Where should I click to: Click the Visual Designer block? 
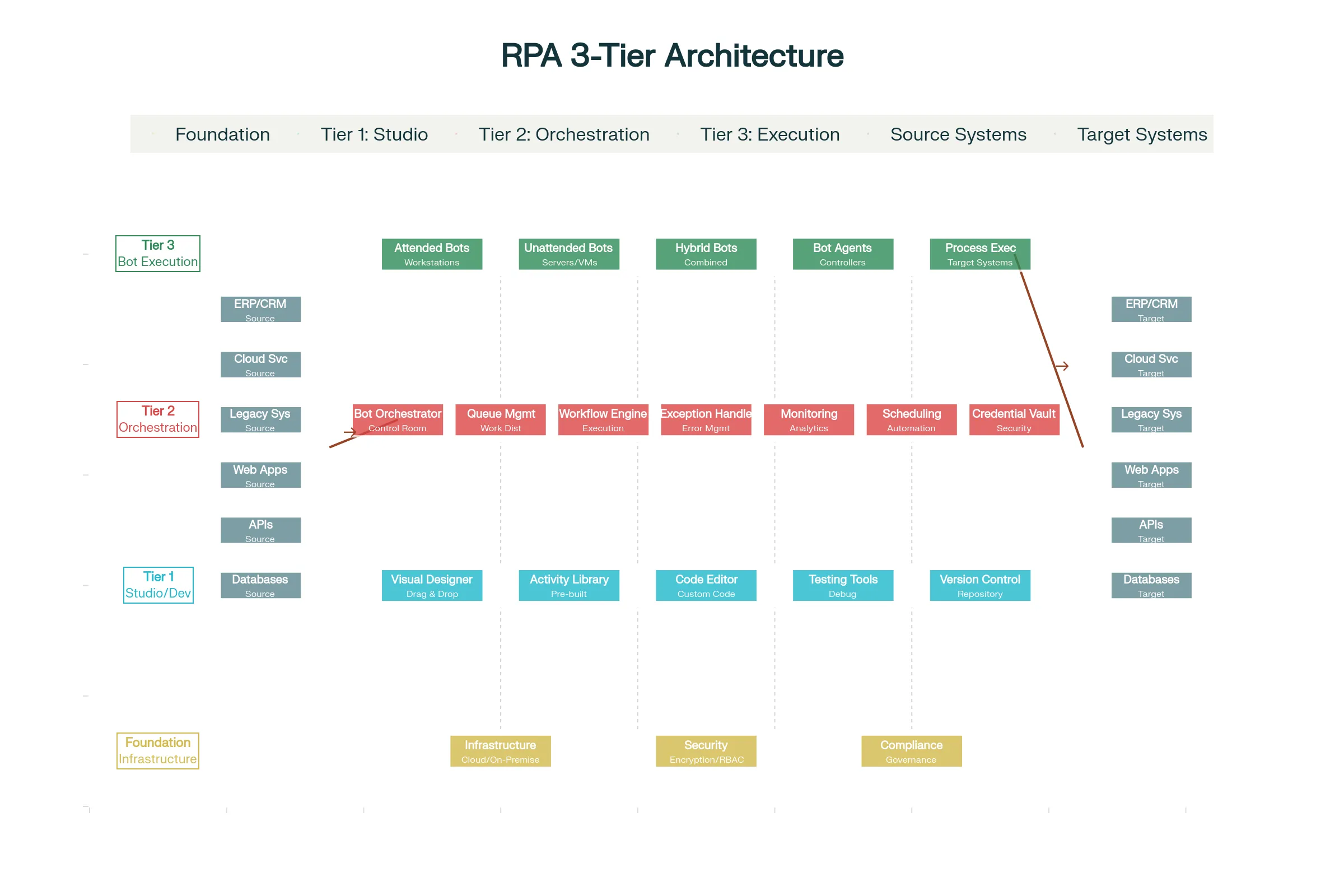(431, 585)
